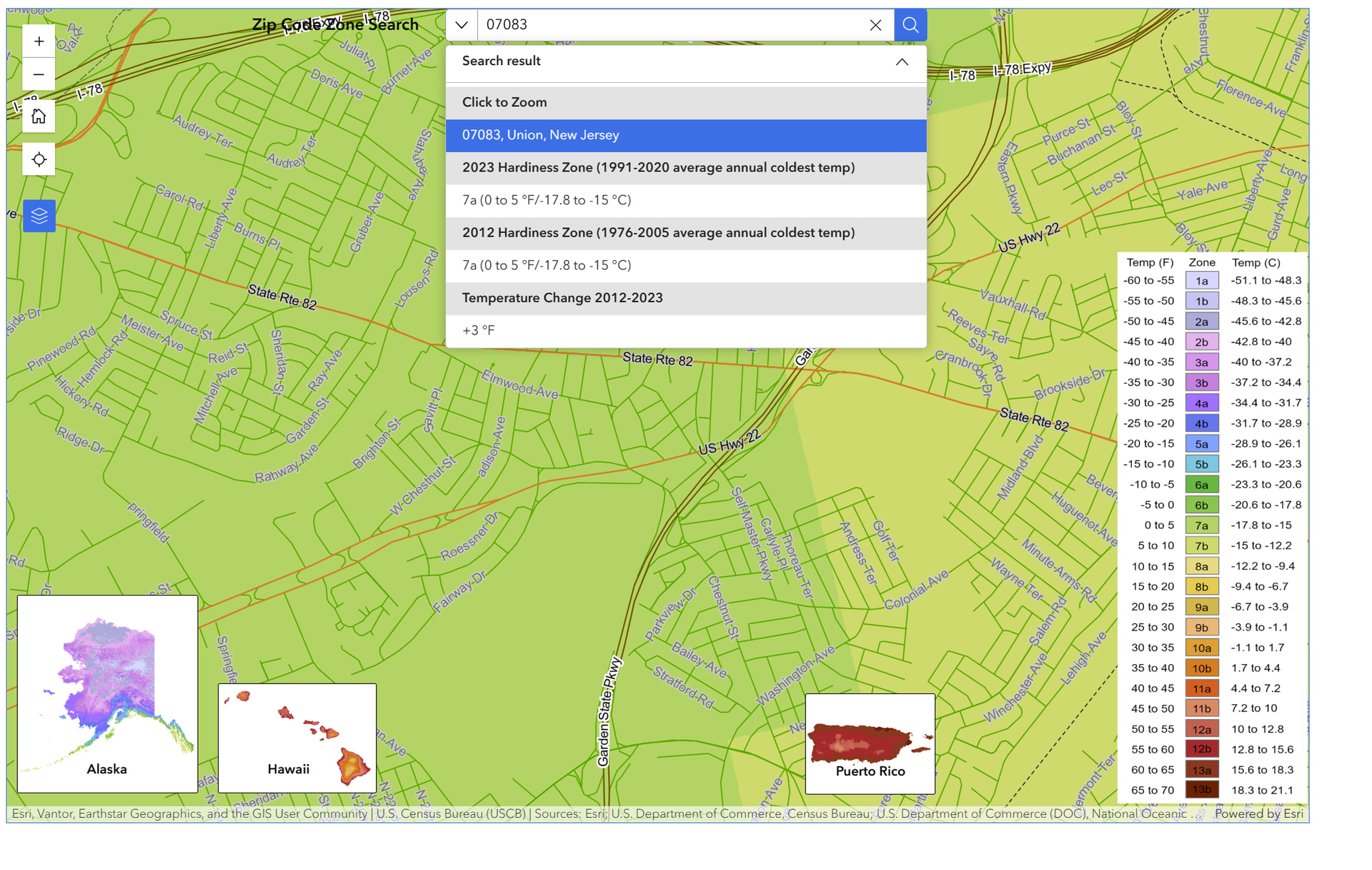Open the Hawaii inset map
1372x870 pixels.
(297, 737)
